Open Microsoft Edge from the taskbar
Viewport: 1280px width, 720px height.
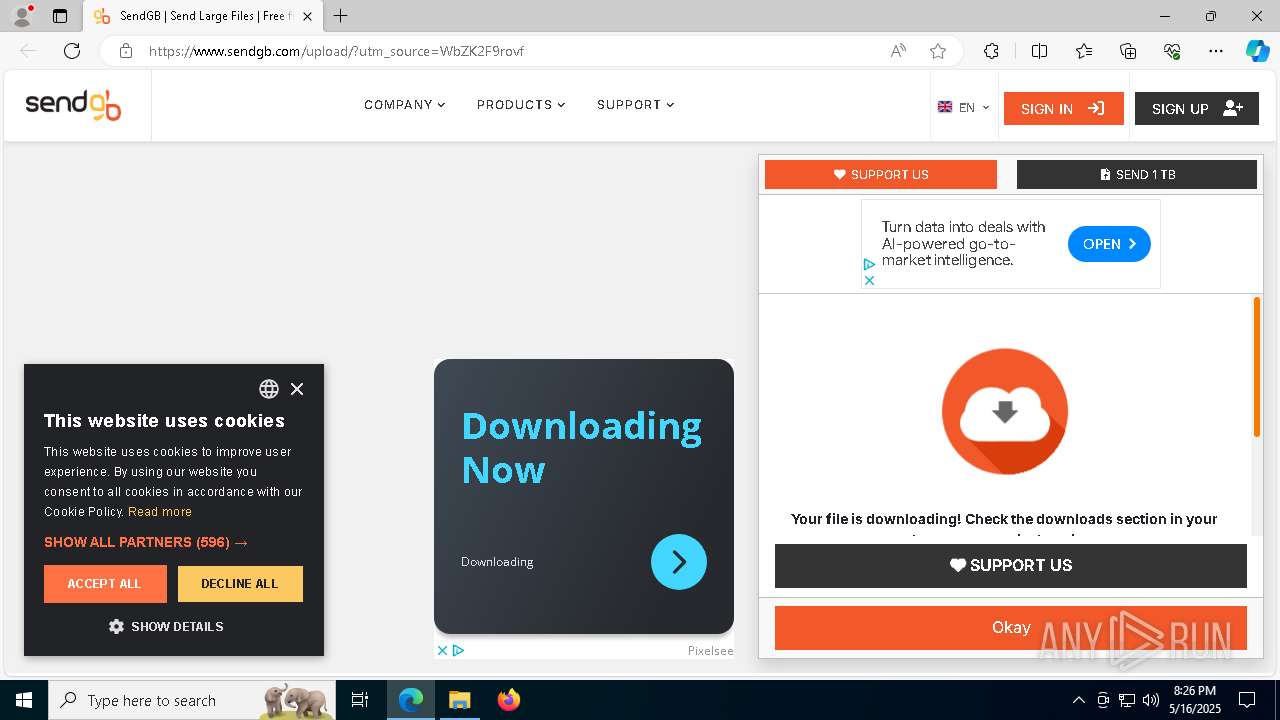[x=411, y=700]
